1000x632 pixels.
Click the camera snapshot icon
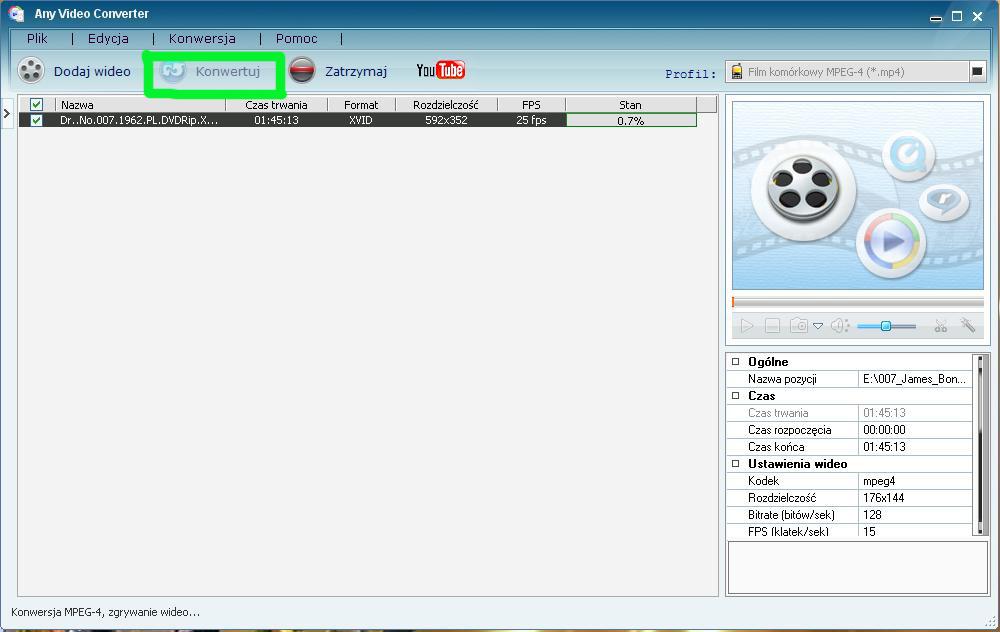798,326
